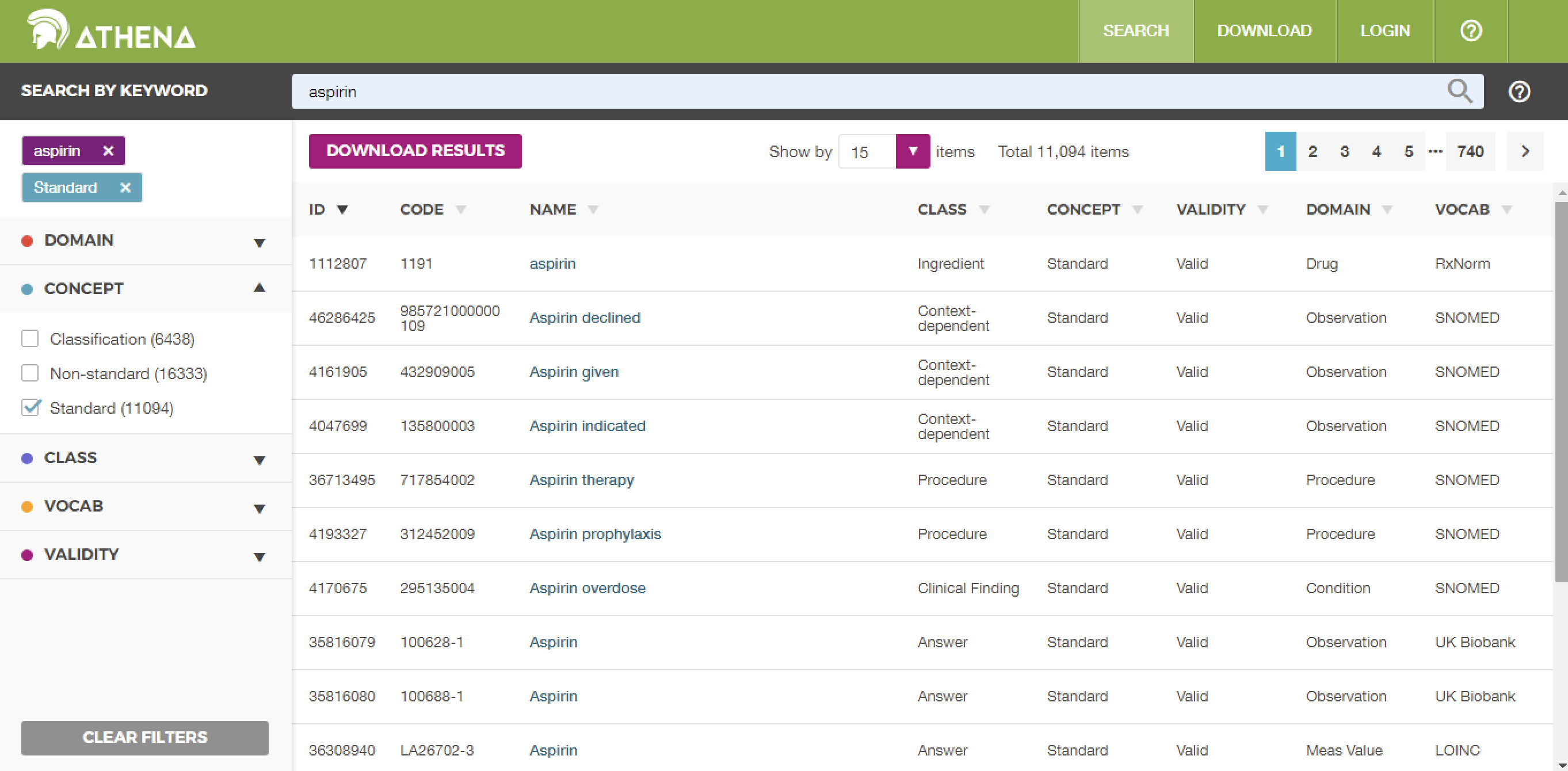
Task: Uncheck the Standard (11094) checkbox
Action: click(x=30, y=408)
